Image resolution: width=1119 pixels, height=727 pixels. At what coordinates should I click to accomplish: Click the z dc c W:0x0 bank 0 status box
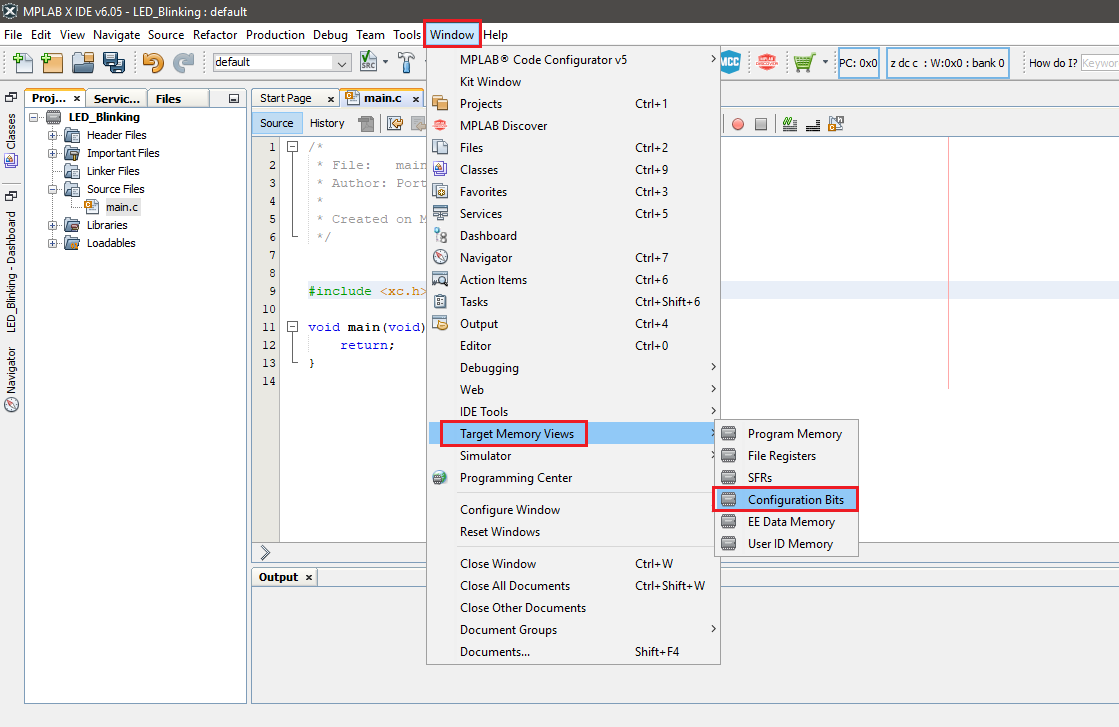(948, 63)
